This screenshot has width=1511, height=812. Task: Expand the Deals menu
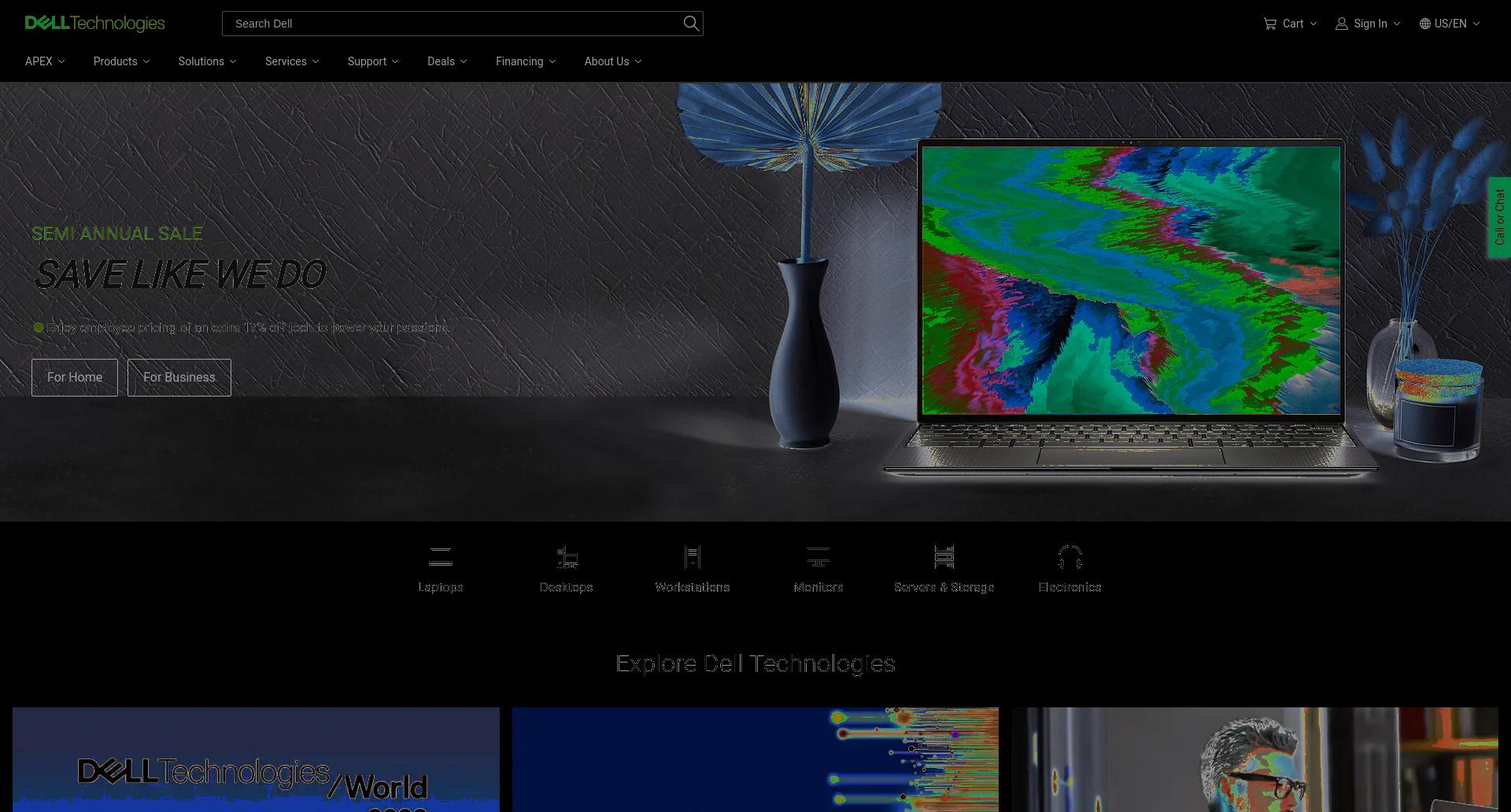coord(447,61)
